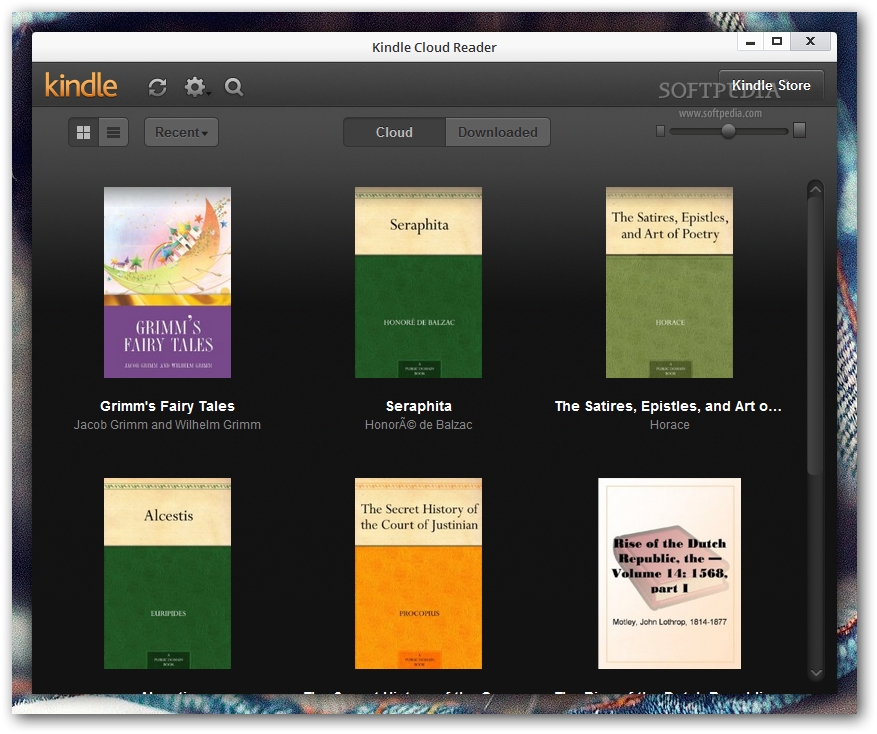This screenshot has width=877, height=734.
Task: Click author text "HonorÃ© de Balzac"
Action: 418,425
